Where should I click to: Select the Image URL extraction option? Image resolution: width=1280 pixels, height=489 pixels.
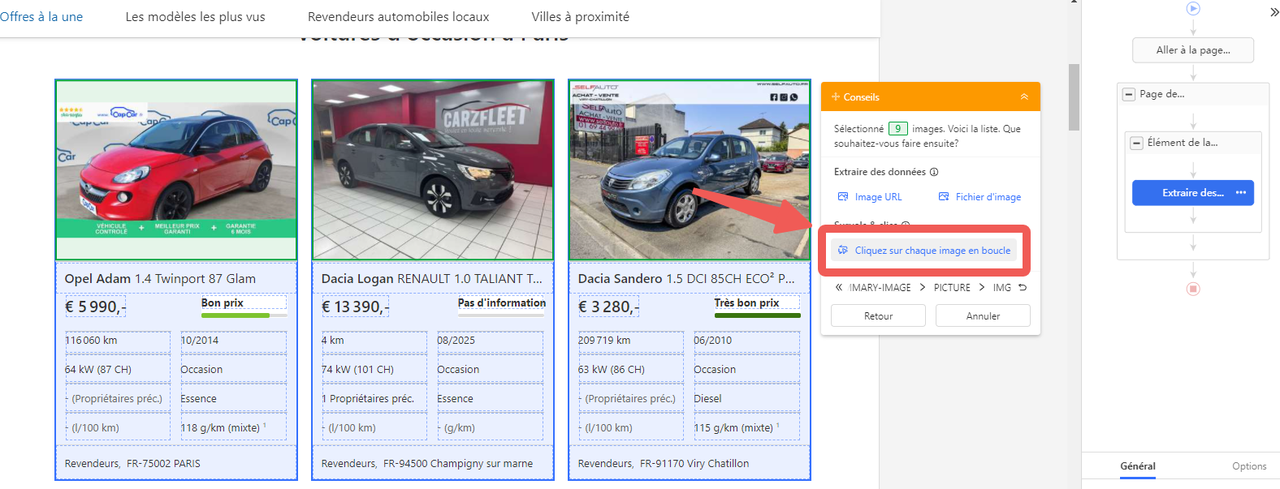tap(869, 197)
